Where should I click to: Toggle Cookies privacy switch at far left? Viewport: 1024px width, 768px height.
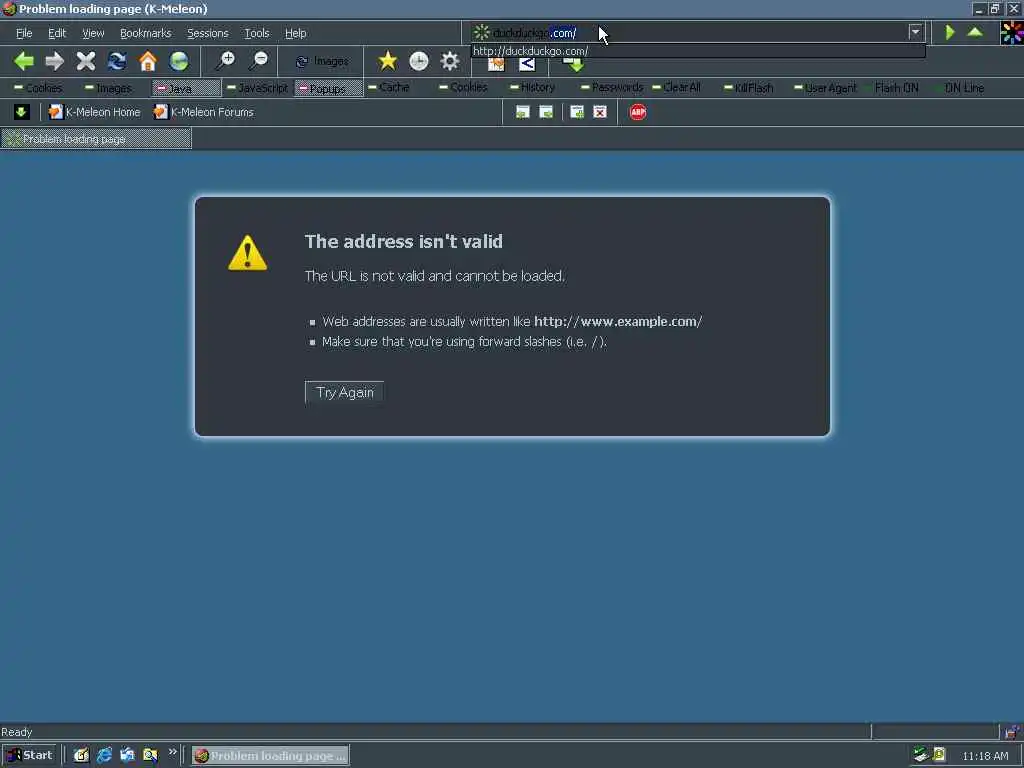point(38,88)
